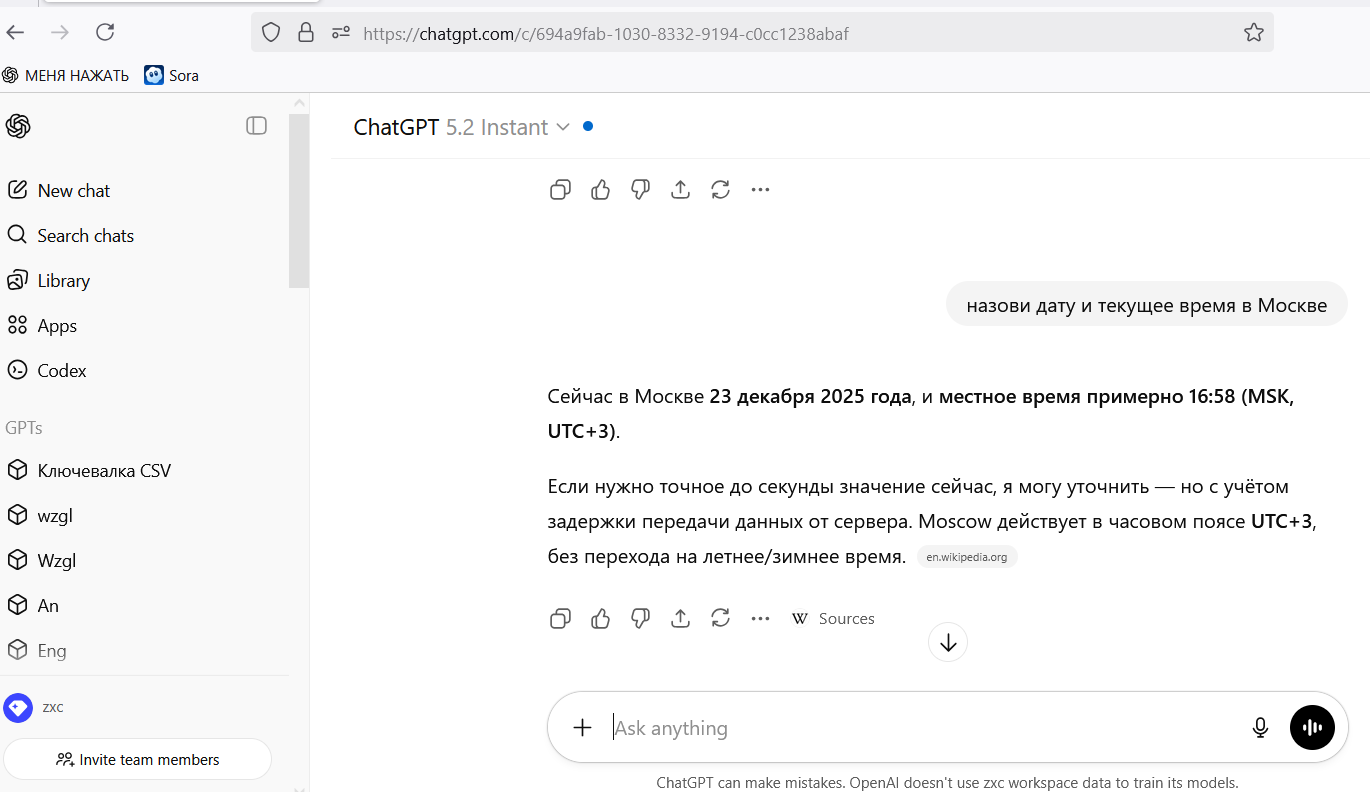Regenerate the Moscow time response

click(x=720, y=619)
